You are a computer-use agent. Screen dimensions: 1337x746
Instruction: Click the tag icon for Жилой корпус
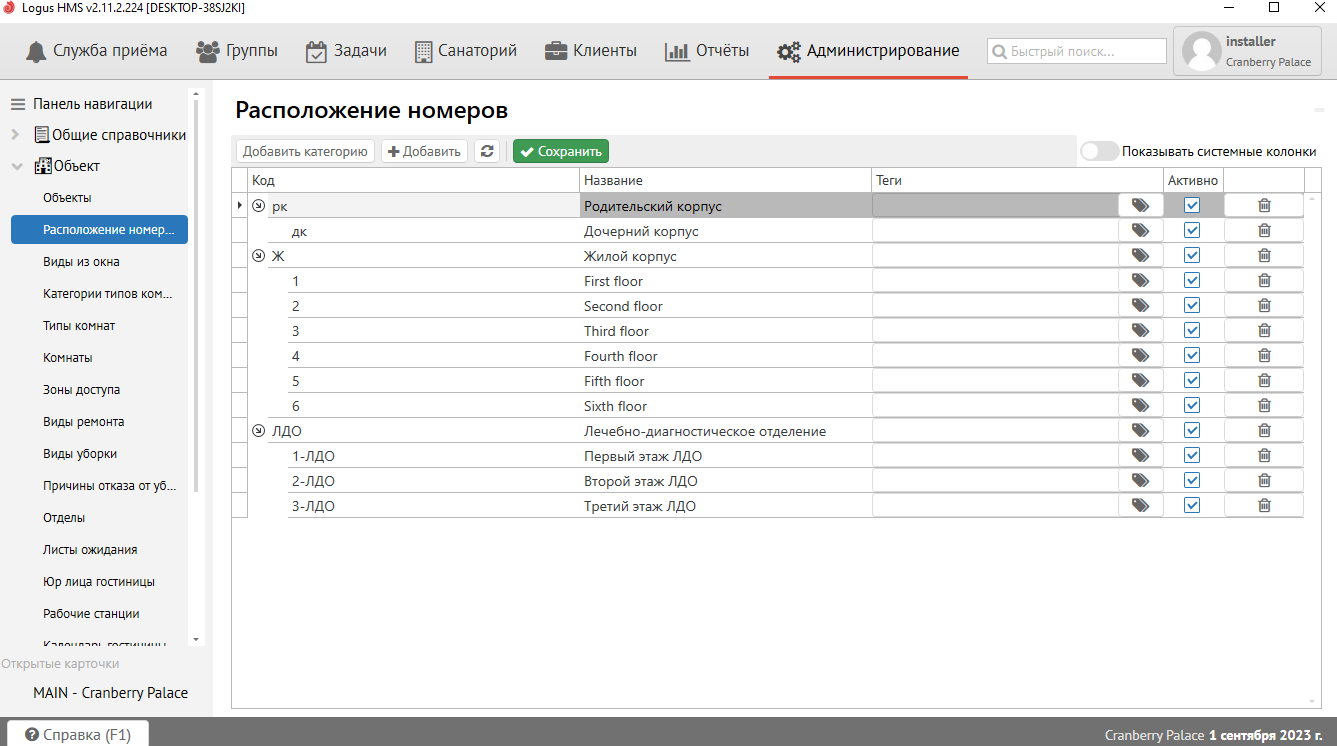pos(1140,255)
